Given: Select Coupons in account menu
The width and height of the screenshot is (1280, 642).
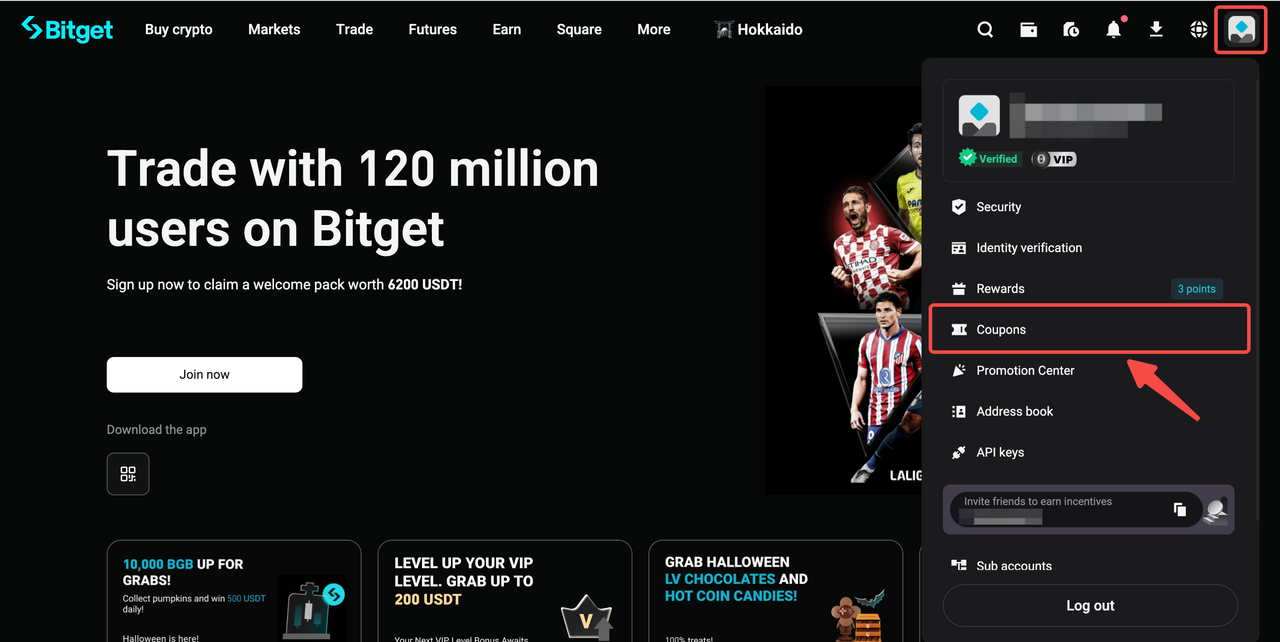Looking at the screenshot, I should [x=1090, y=329].
